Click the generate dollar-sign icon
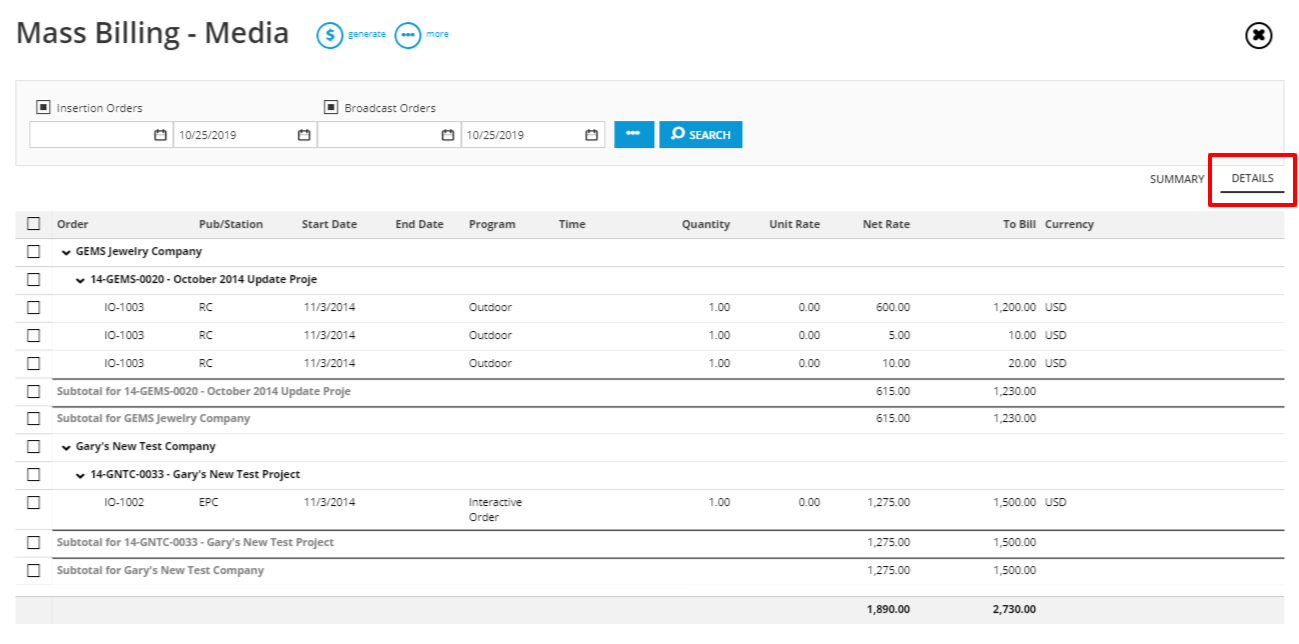Screen dimensions: 1299x644 [330, 35]
